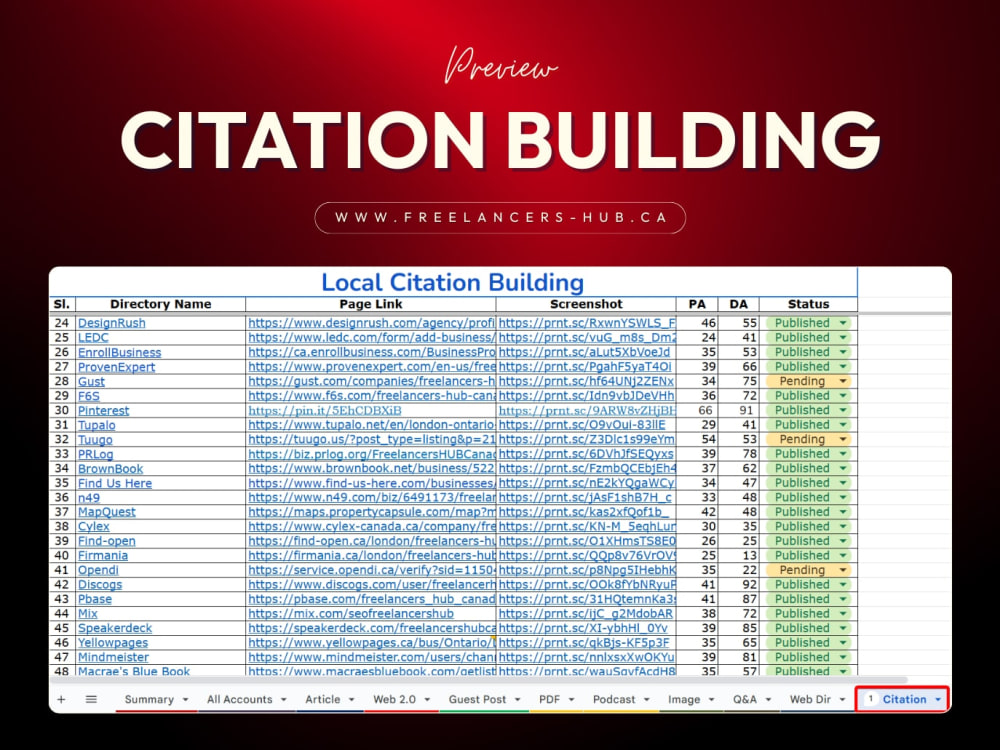The height and width of the screenshot is (750, 1000).
Task: Open status dropdown for Yellowpages row
Action: [x=843, y=643]
